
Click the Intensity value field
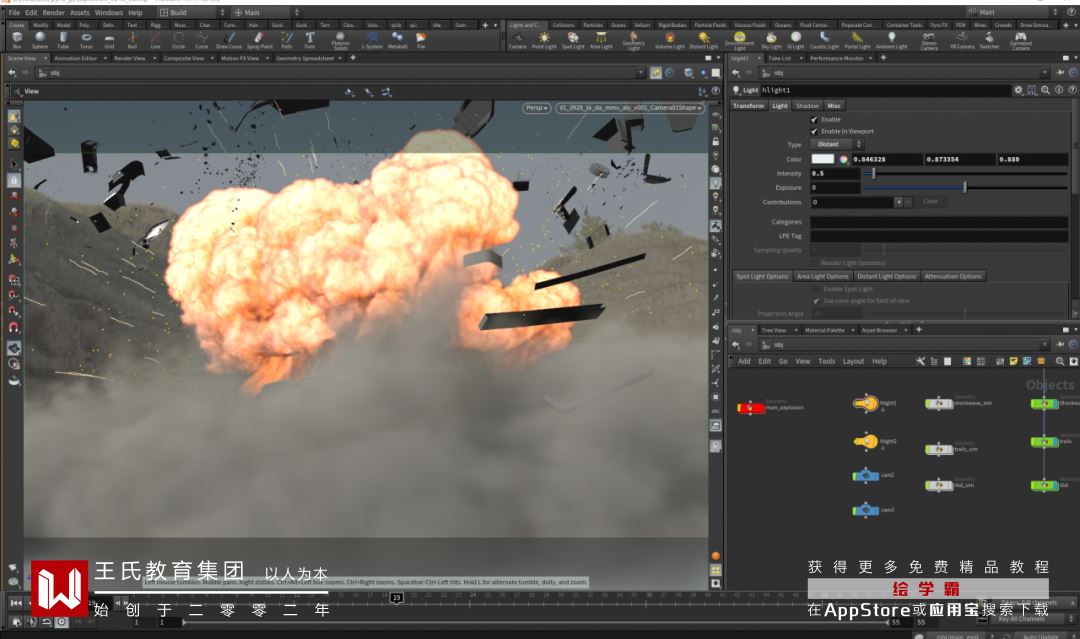[835, 174]
